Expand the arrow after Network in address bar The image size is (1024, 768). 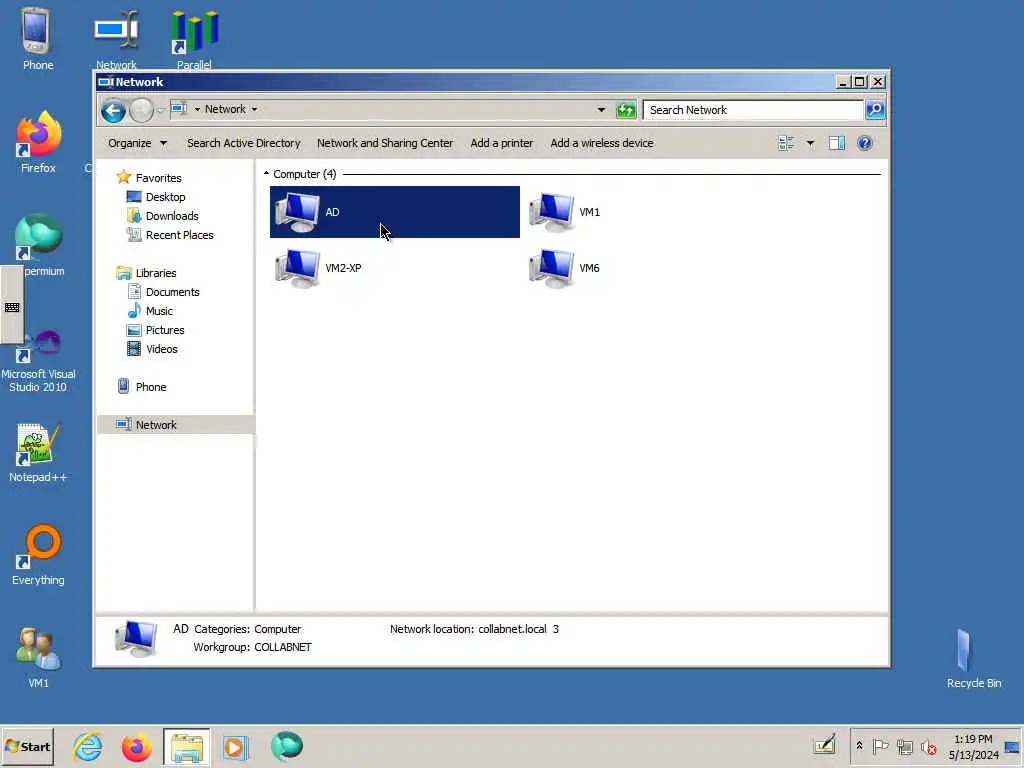pos(255,110)
